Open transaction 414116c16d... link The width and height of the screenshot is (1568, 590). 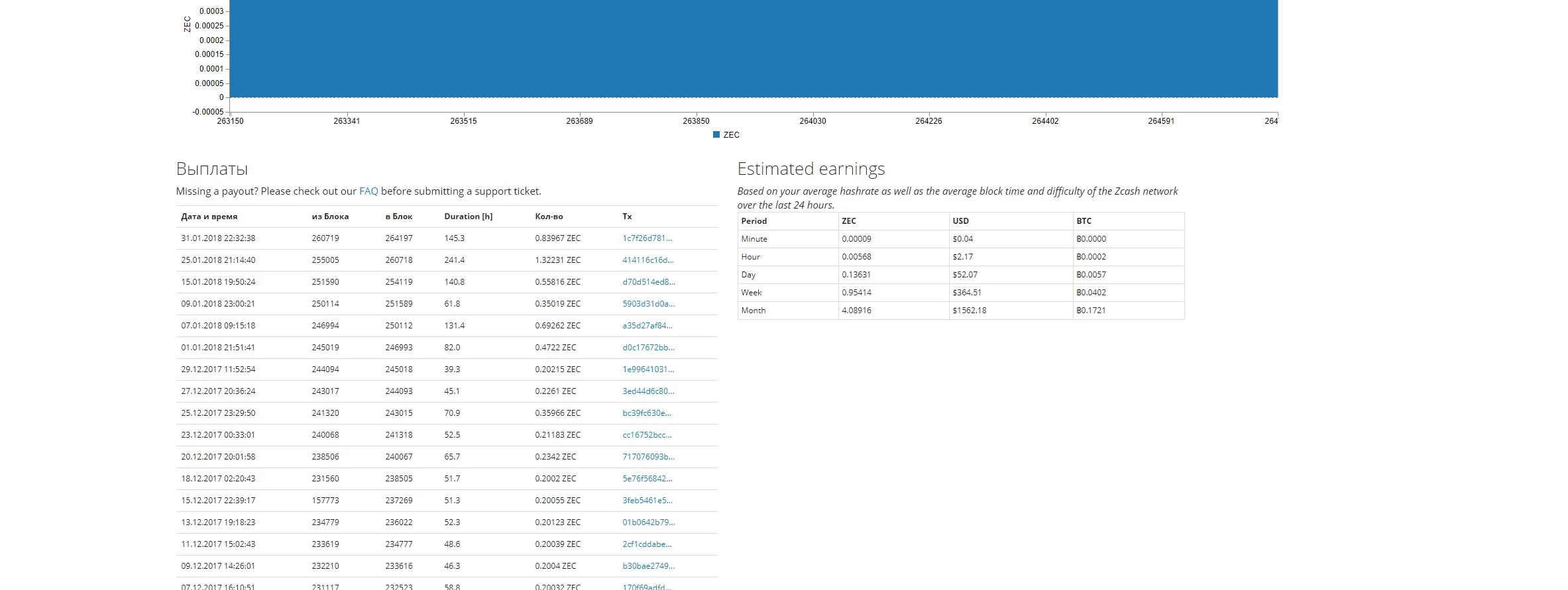647,260
